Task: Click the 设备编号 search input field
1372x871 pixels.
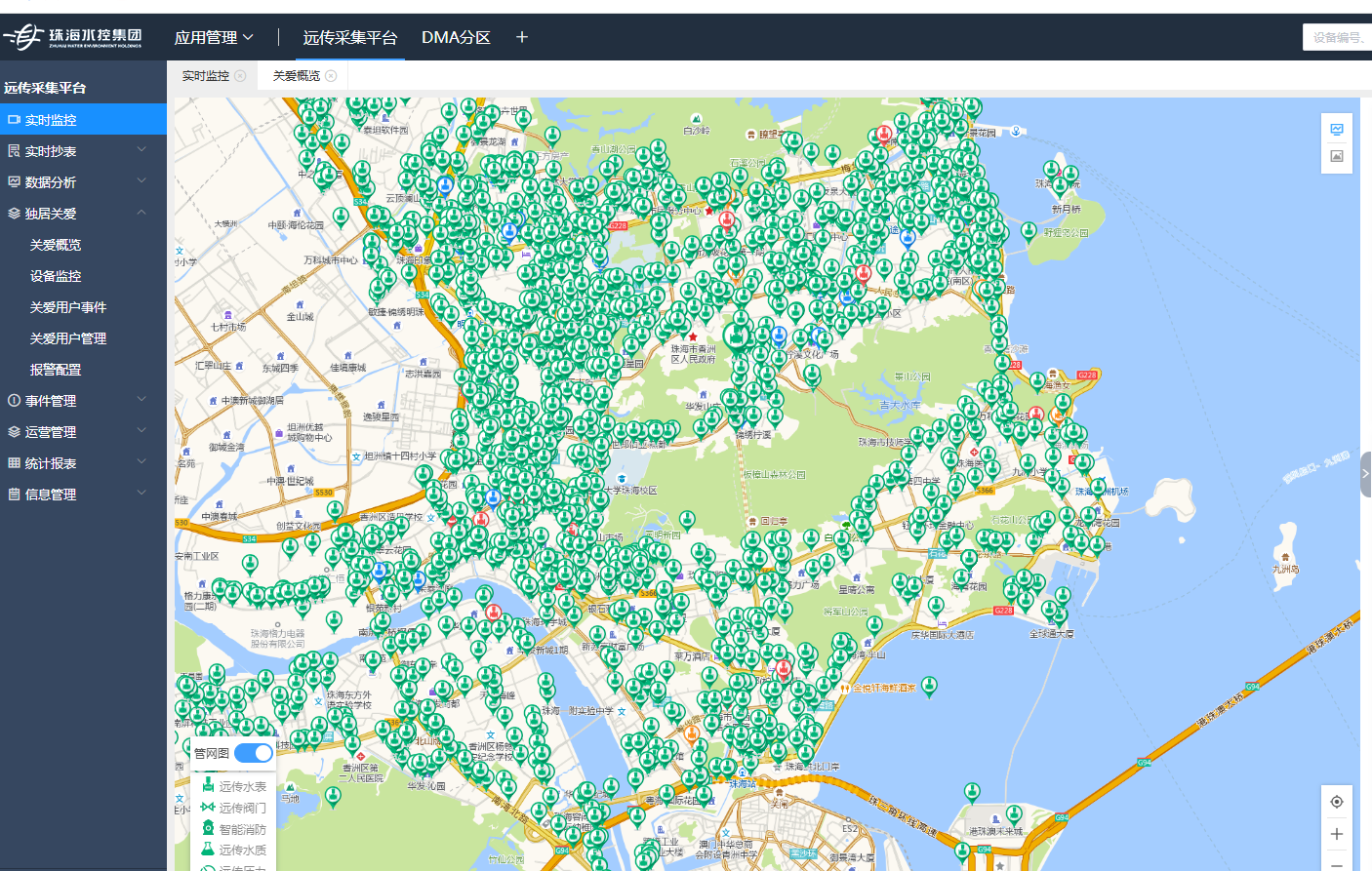Action: [1337, 38]
